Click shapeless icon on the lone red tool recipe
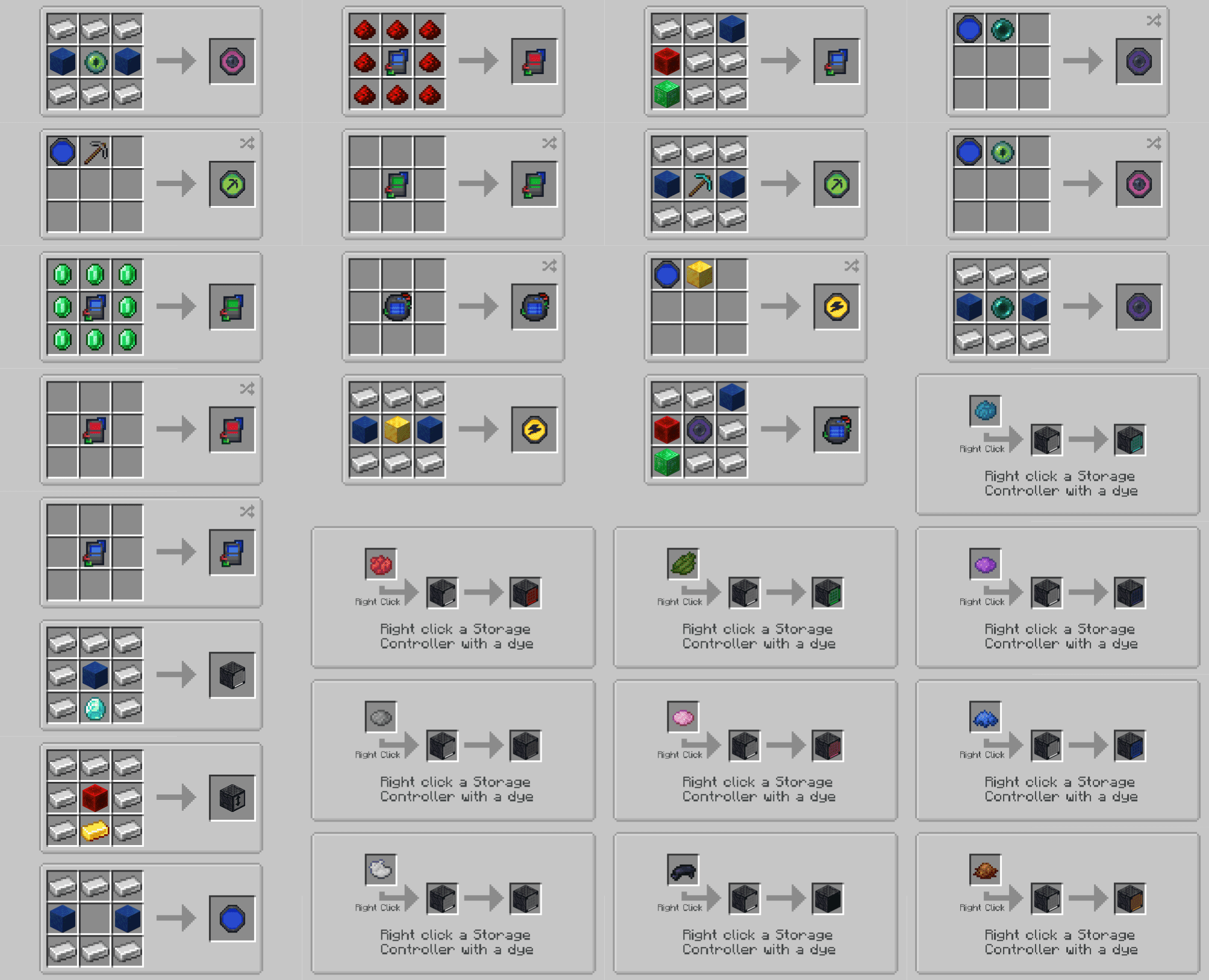 pos(247,389)
